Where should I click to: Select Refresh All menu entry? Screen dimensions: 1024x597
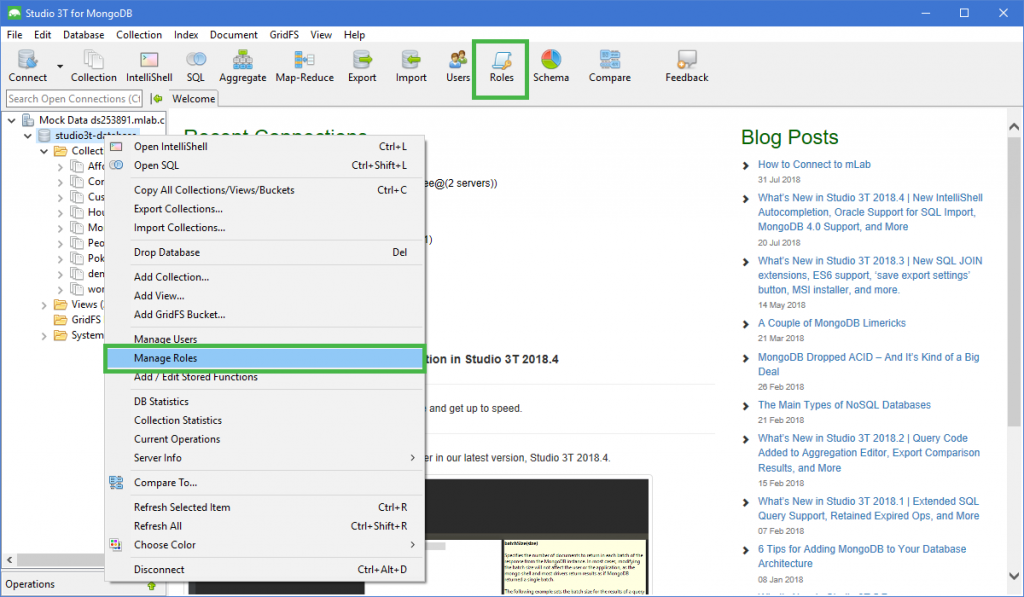(x=265, y=526)
